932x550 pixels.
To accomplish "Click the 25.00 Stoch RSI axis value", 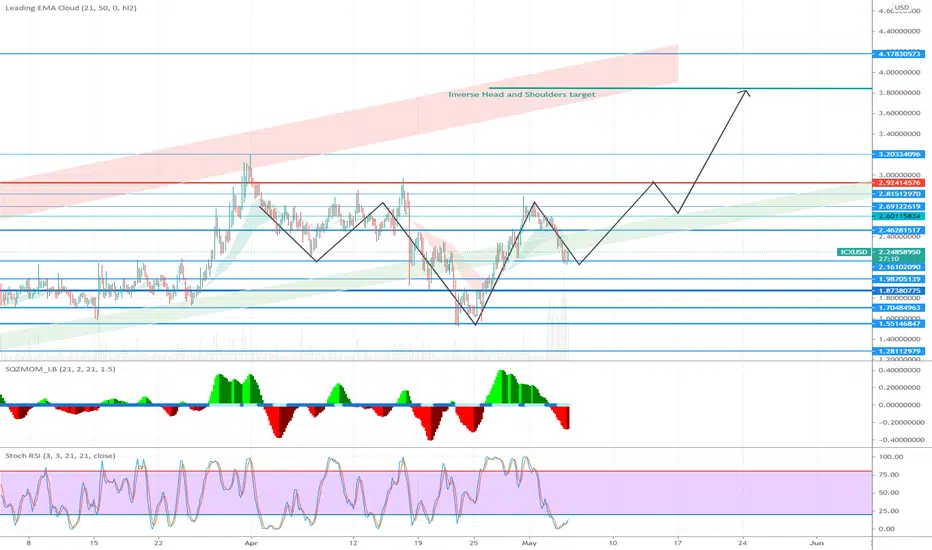I will click(890, 511).
